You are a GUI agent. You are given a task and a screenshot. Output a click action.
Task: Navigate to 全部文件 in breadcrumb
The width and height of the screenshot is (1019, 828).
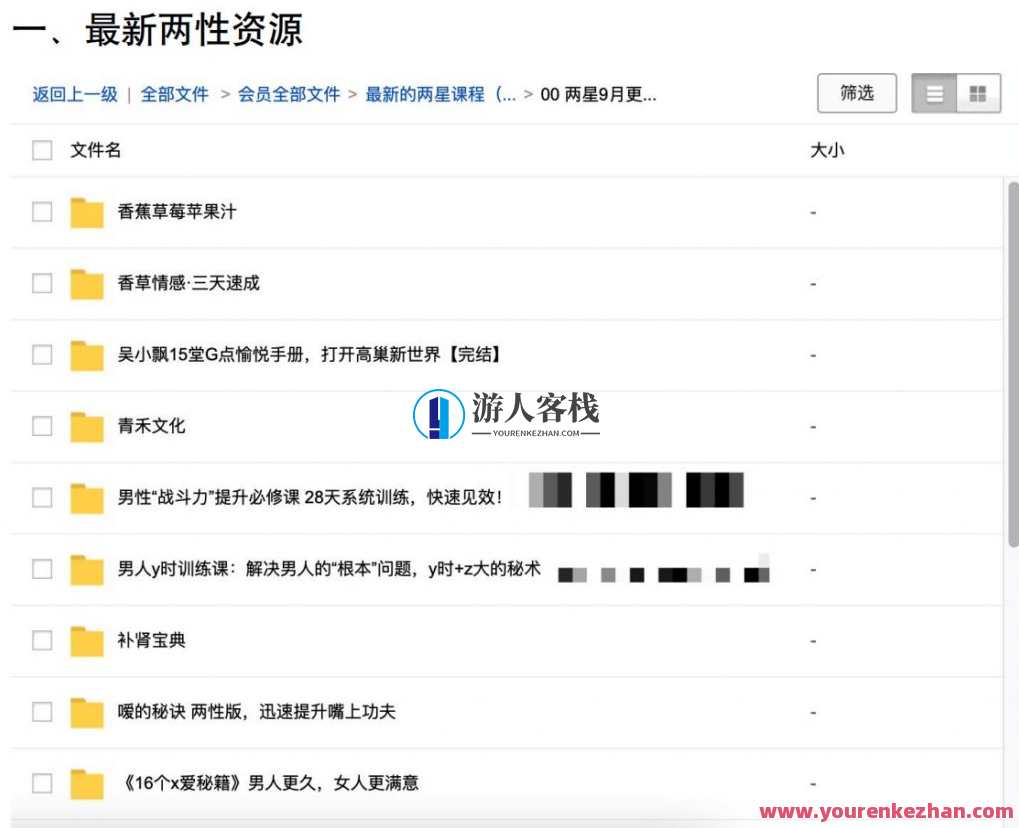click(x=176, y=94)
